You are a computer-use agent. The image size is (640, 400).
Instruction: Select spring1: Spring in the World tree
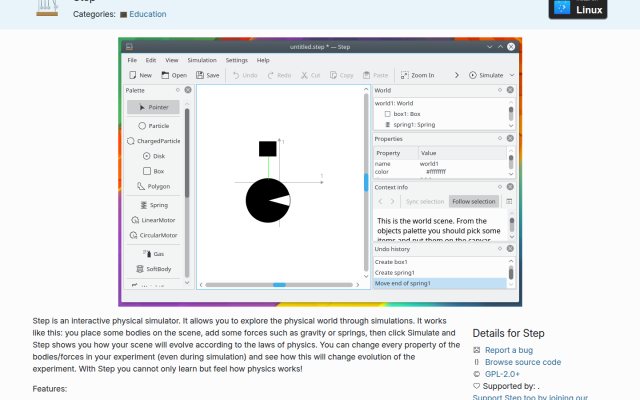410,124
